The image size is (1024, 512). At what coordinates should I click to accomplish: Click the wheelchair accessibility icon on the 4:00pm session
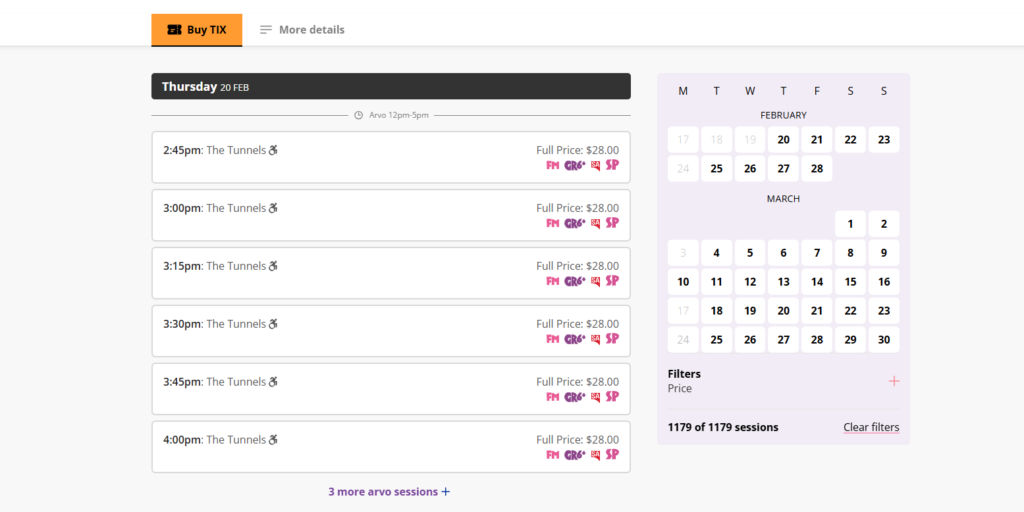click(273, 440)
